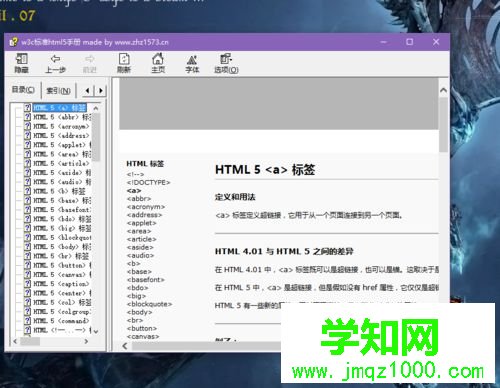Click help-page icon beside <body> tree item
The height and width of the screenshot is (388, 500).
[28, 247]
